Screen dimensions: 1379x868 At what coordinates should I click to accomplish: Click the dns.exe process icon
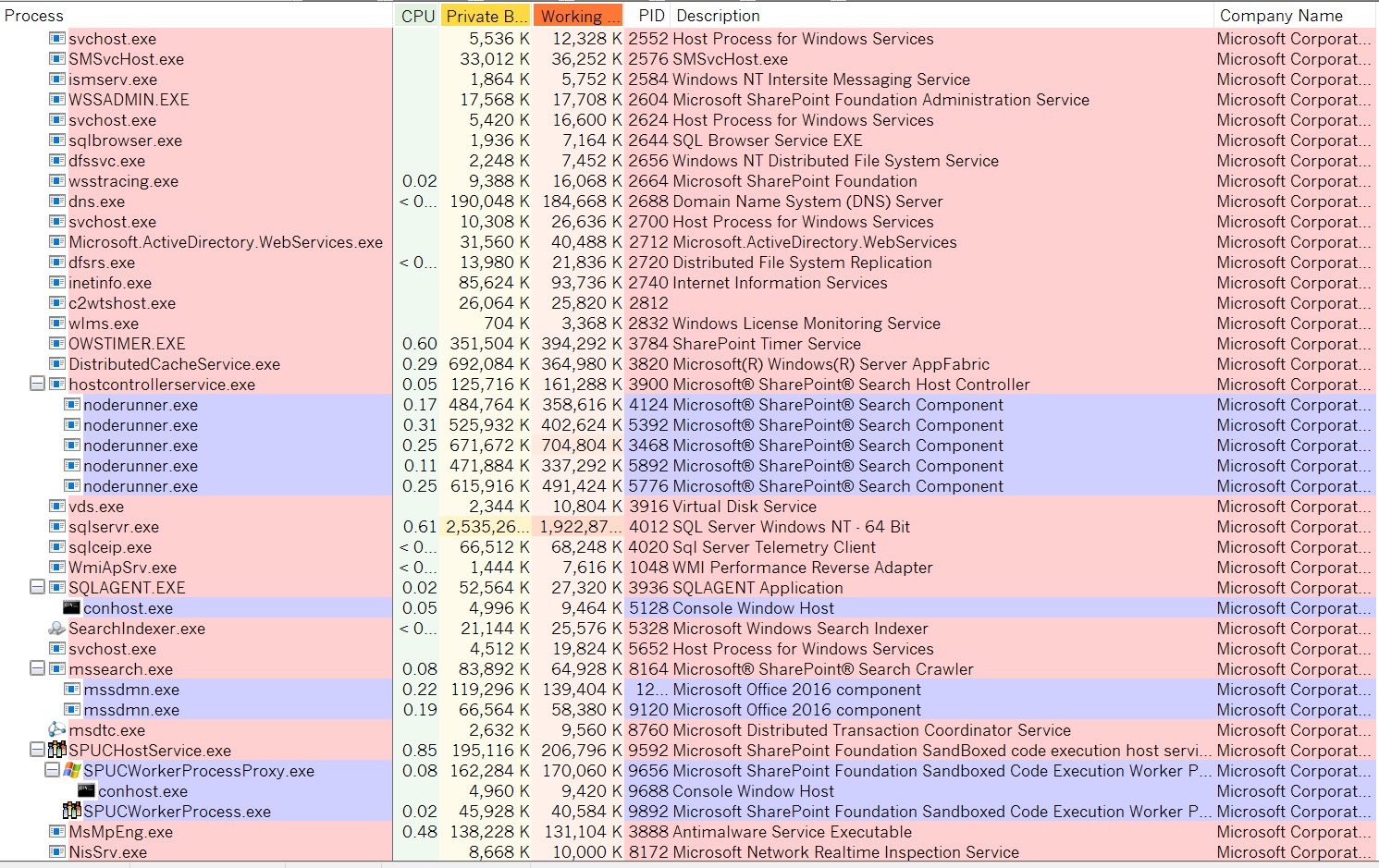tap(57, 202)
